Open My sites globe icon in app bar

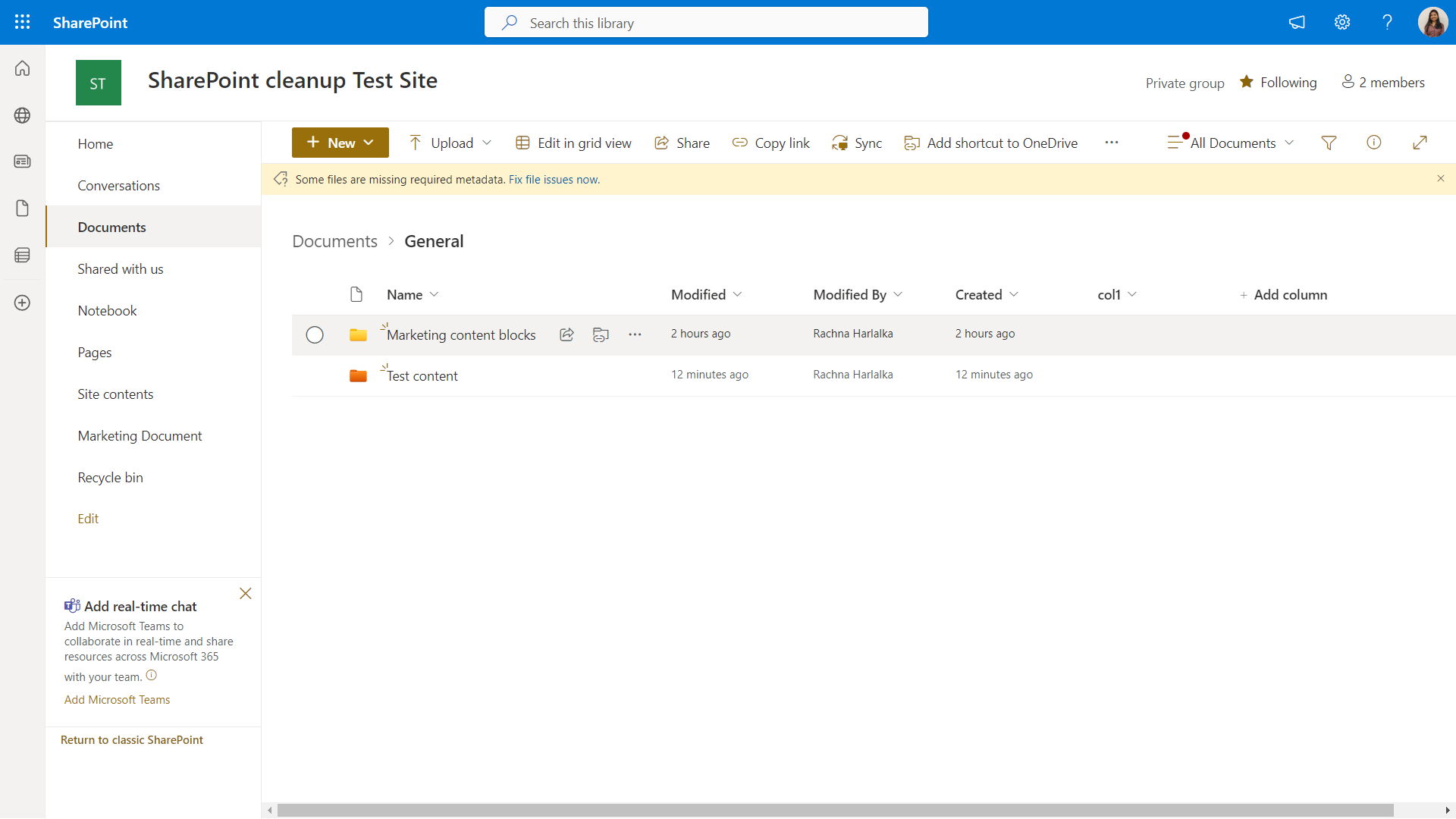point(23,115)
